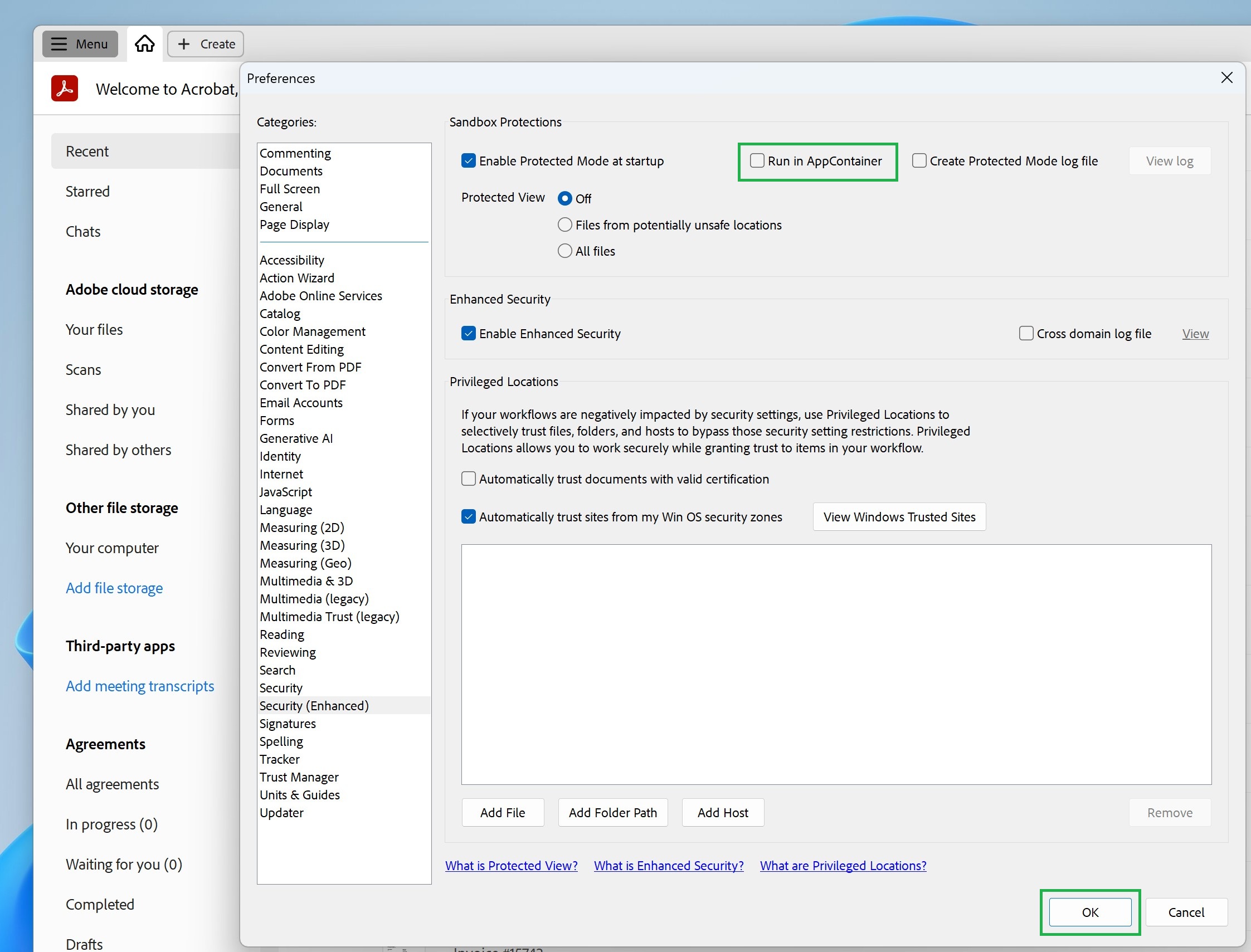Image resolution: width=1251 pixels, height=952 pixels.
Task: Select Accessibility category
Action: point(344,260)
